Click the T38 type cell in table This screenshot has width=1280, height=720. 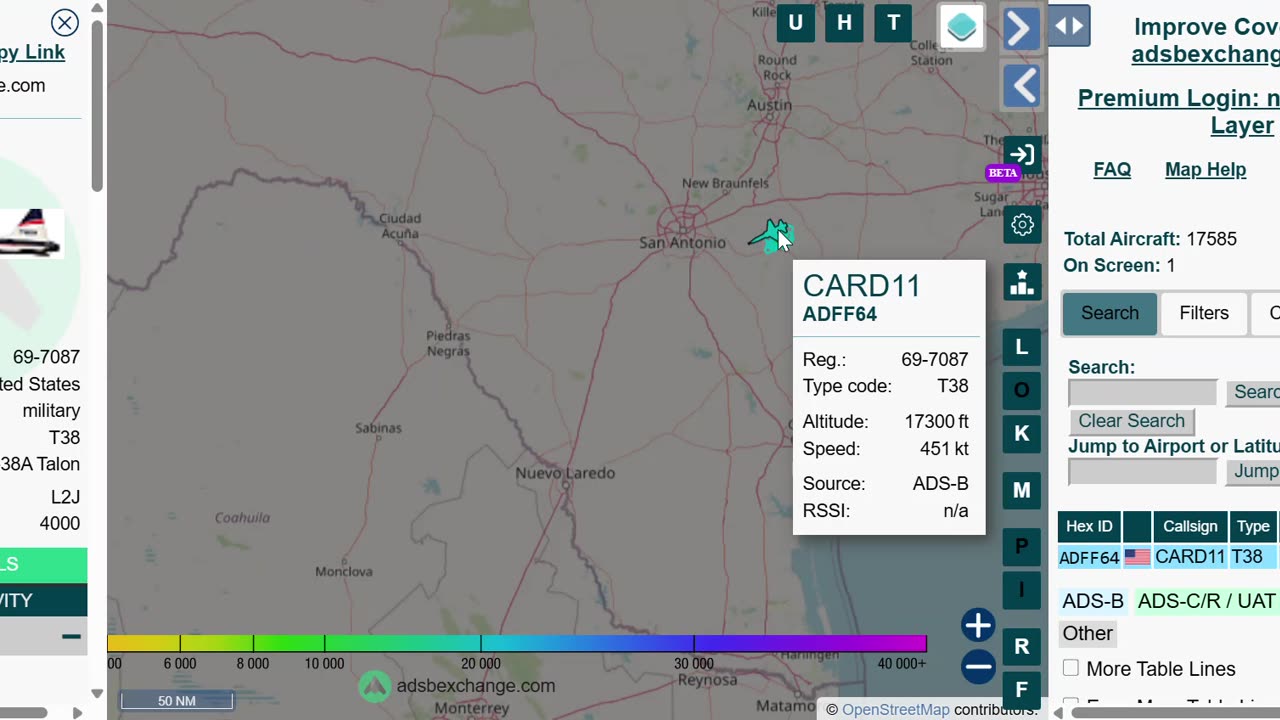[x=1253, y=557]
